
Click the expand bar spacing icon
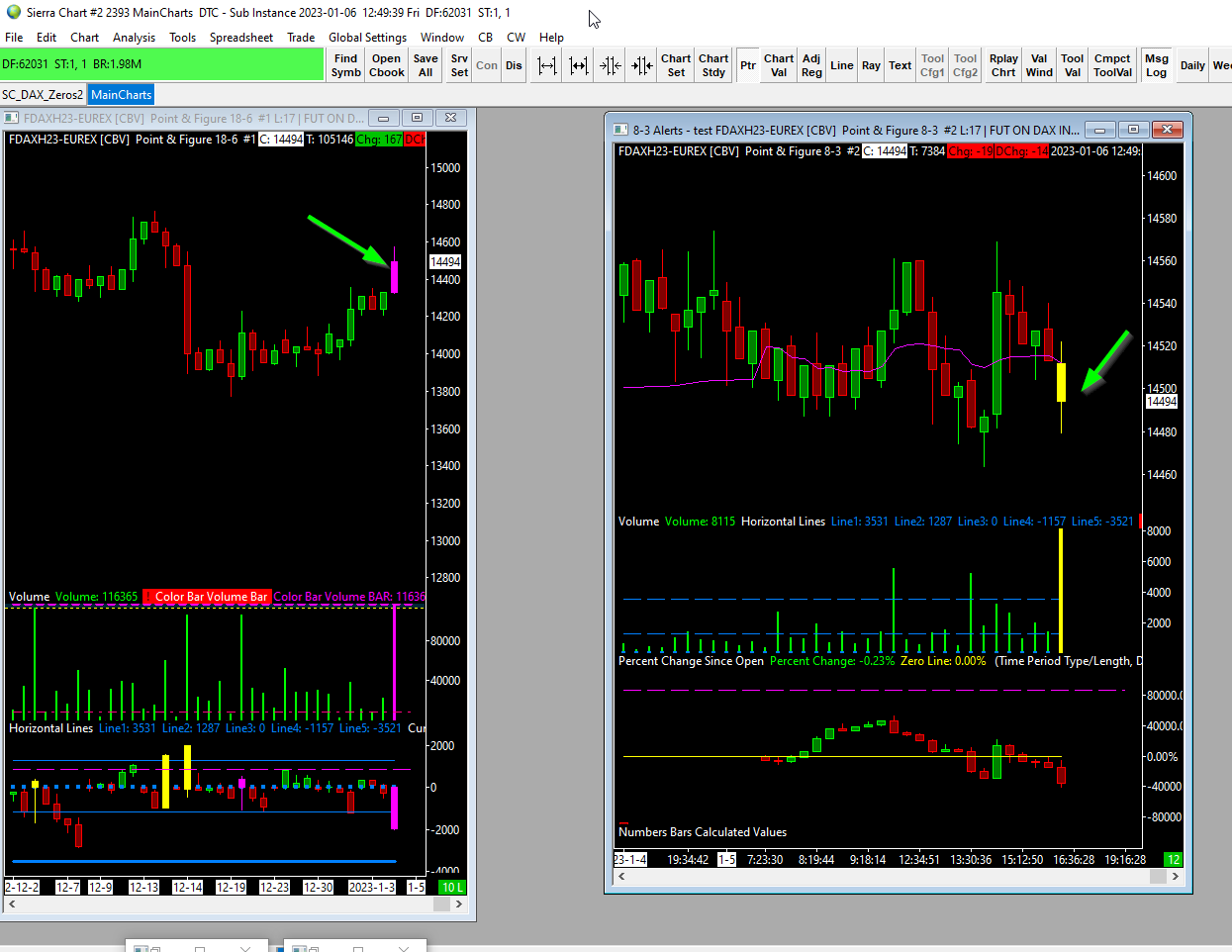point(579,65)
